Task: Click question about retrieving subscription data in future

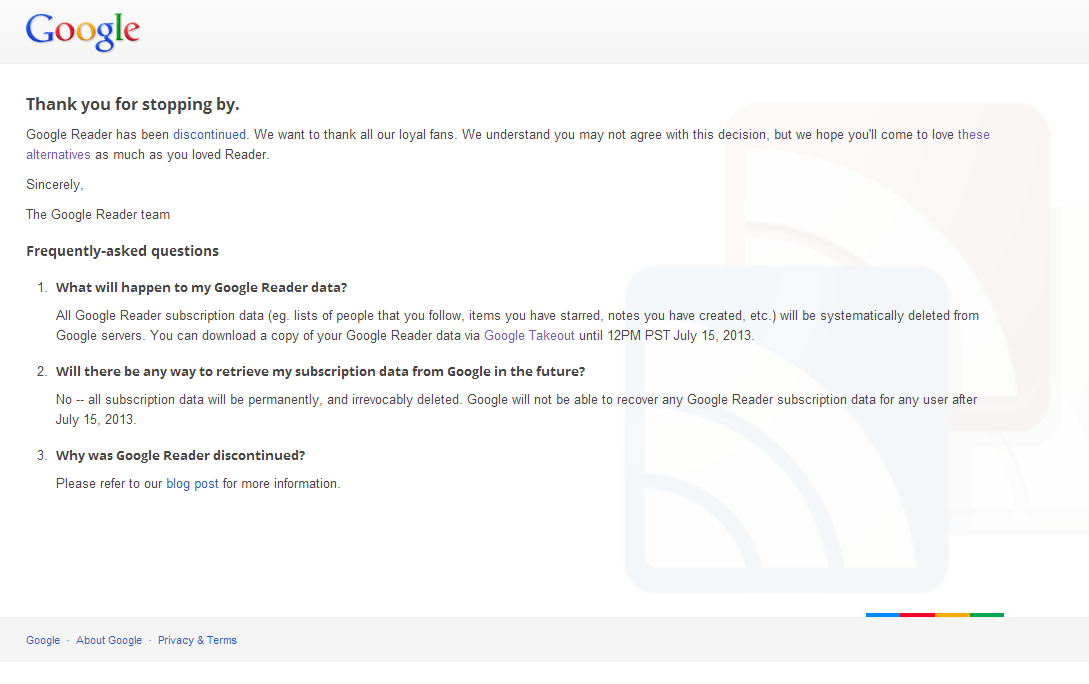Action: (320, 372)
